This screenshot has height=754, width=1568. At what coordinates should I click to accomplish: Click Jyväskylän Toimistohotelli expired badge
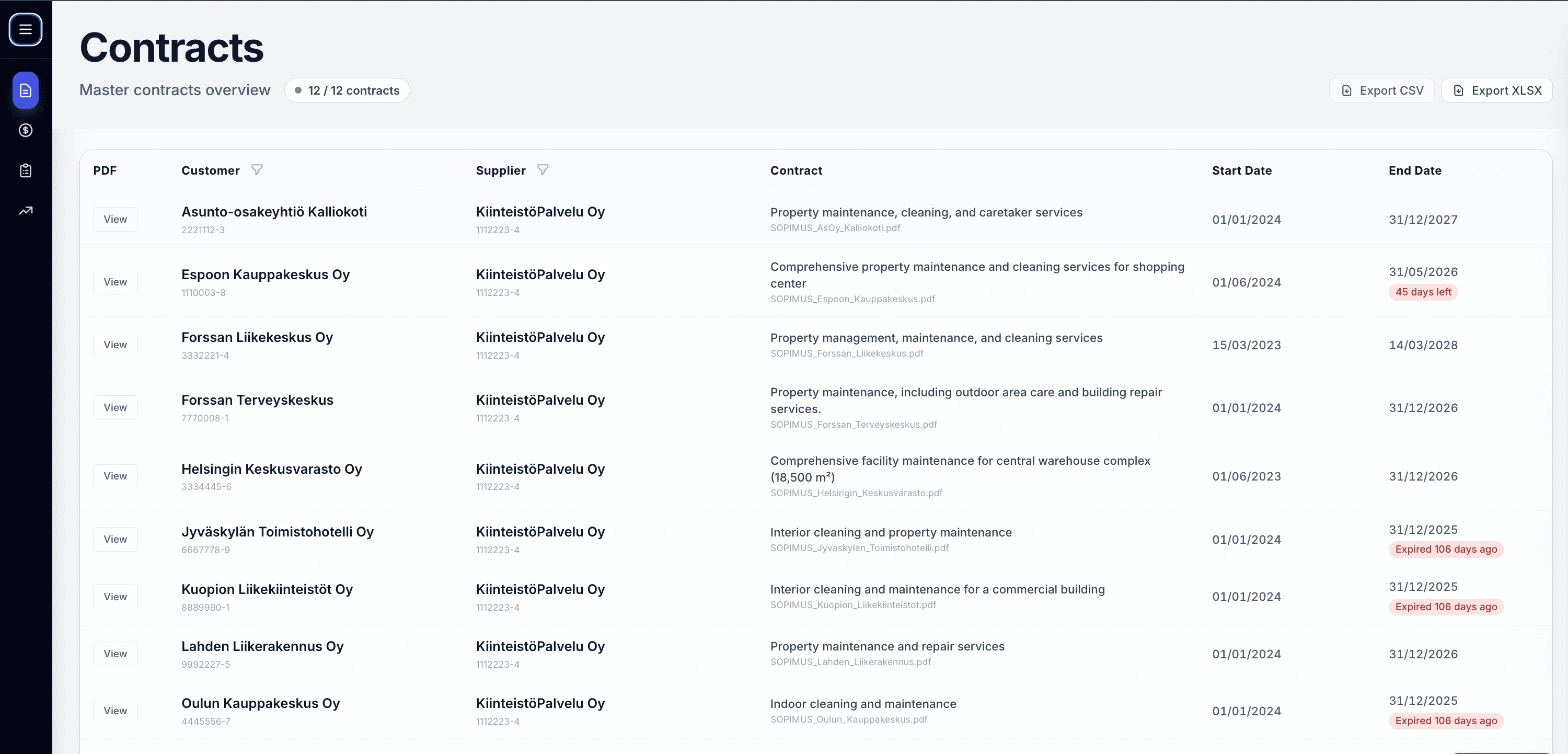click(1446, 550)
